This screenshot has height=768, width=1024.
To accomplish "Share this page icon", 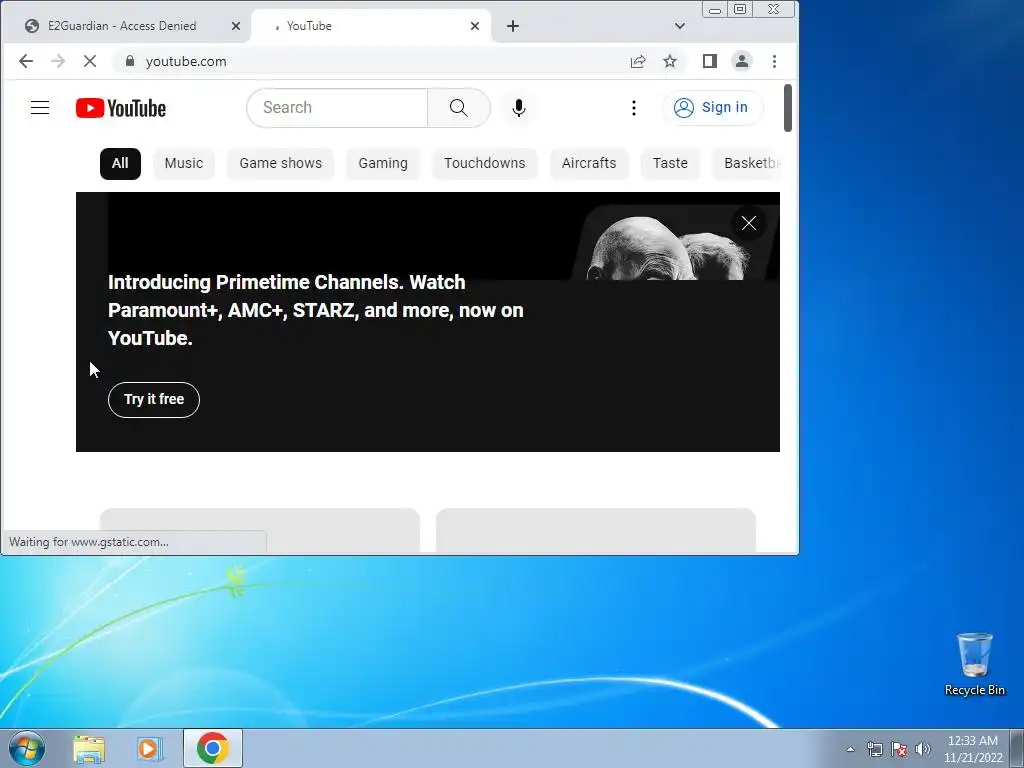I will pyautogui.click(x=638, y=61).
